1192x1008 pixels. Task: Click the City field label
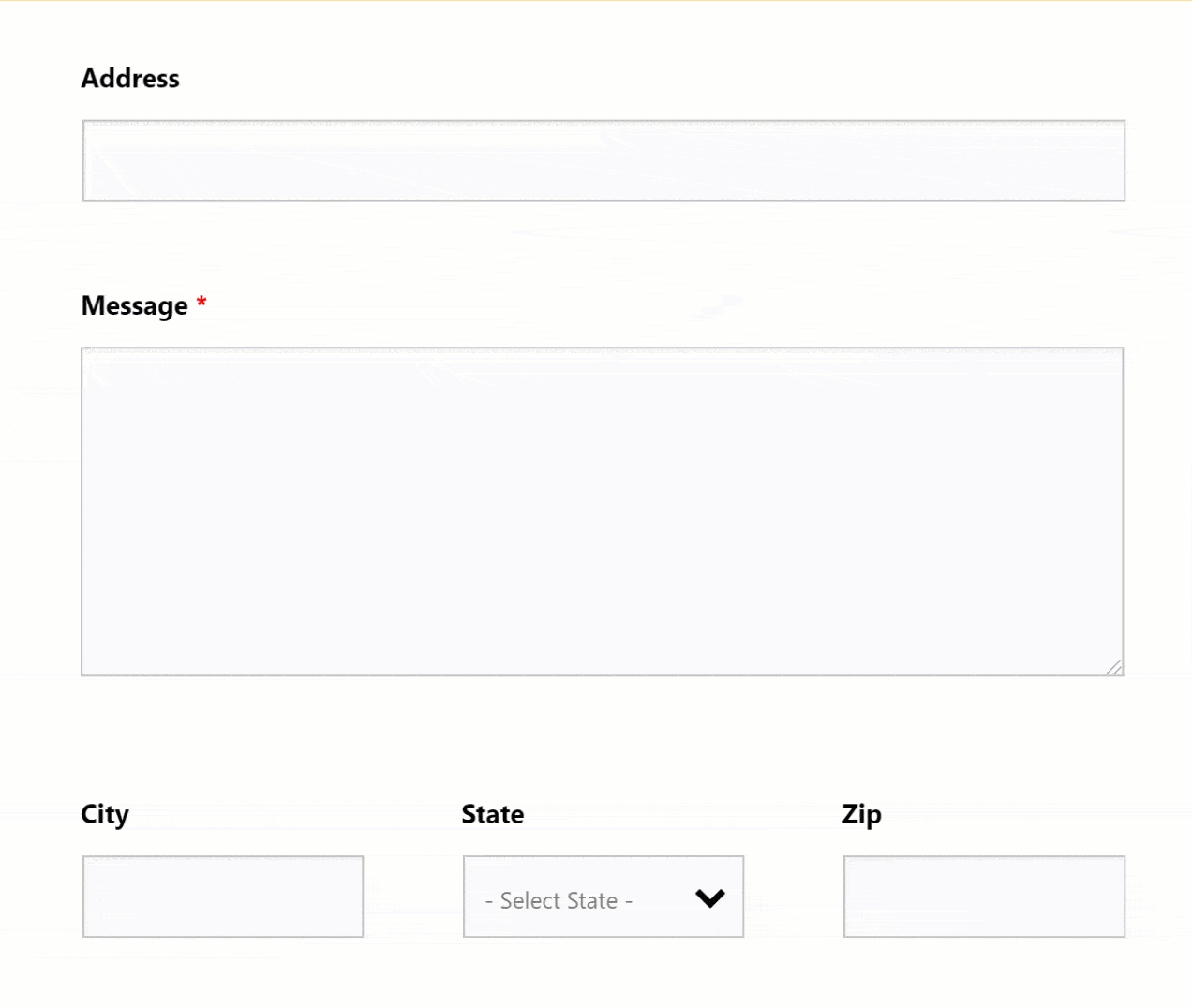pos(105,814)
